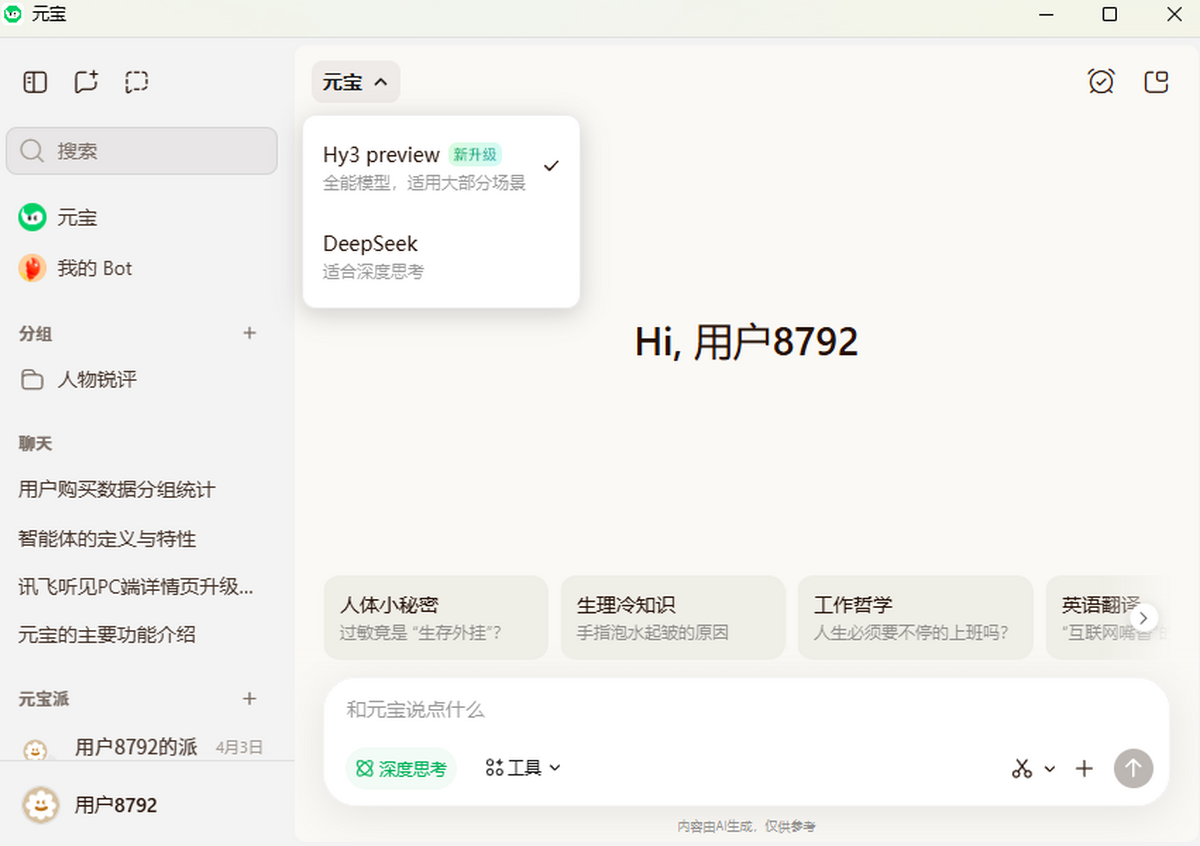1200x846 pixels.
Task: Select DeepSeek model option
Action: [x=441, y=256]
